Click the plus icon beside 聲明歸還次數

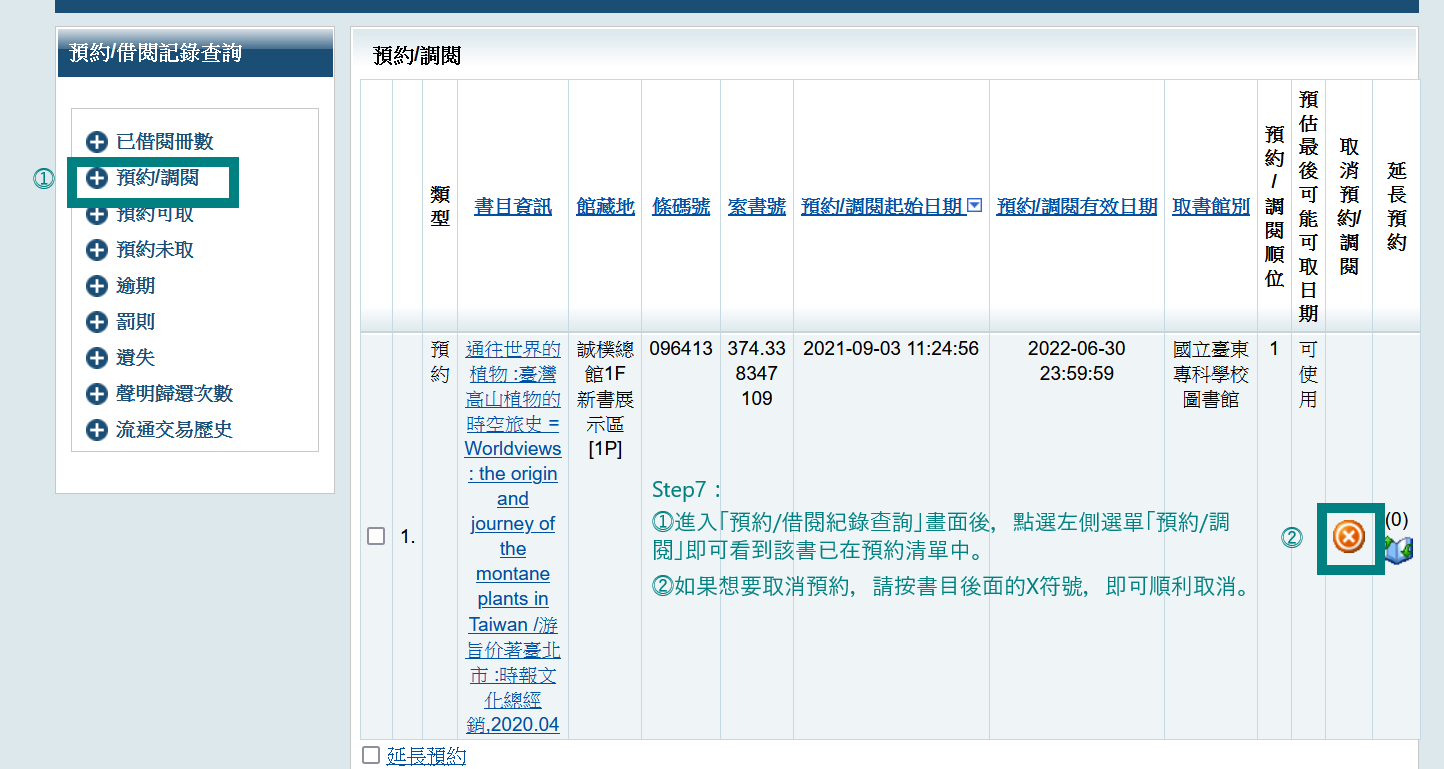coord(97,394)
